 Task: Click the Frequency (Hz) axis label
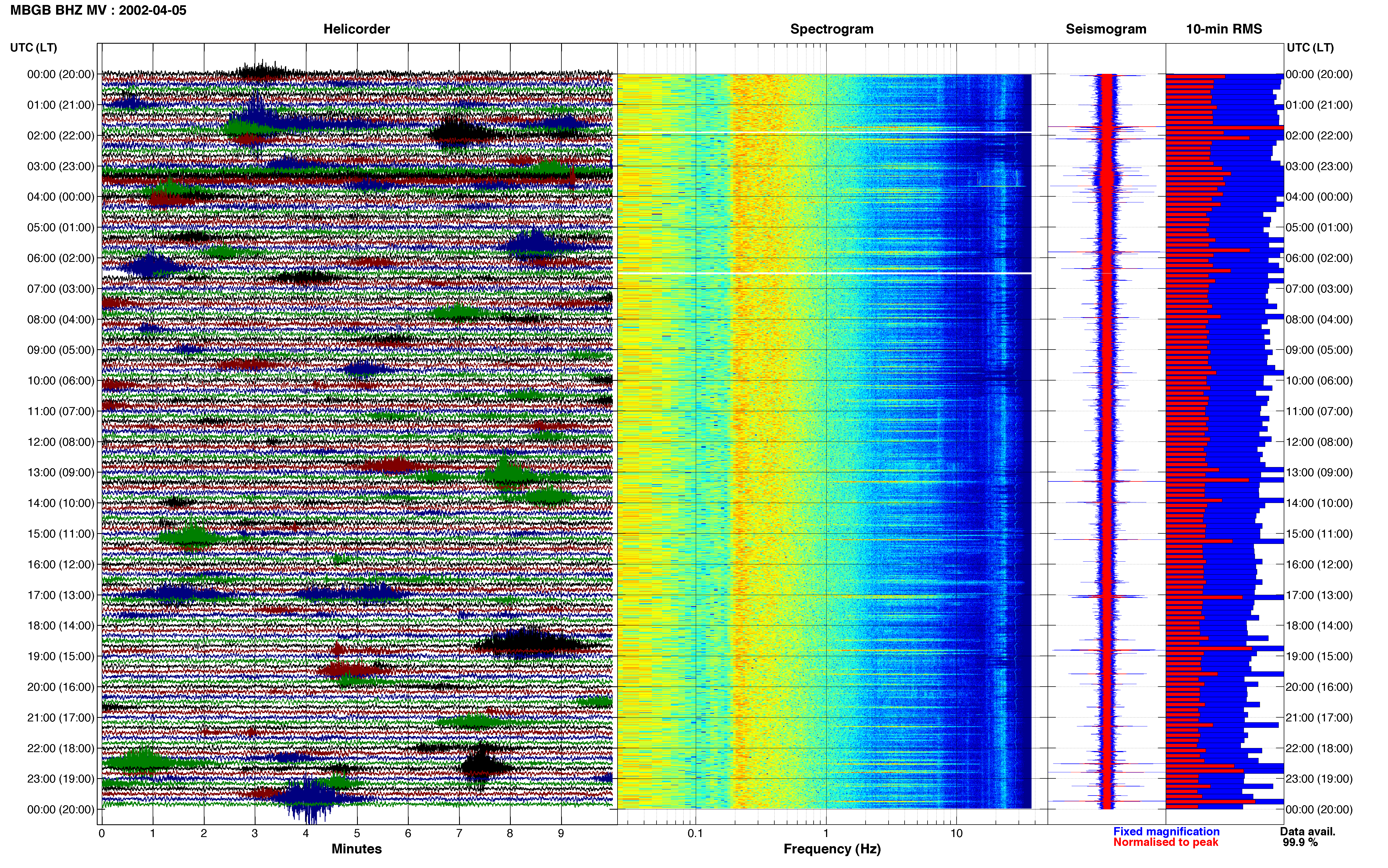[x=832, y=849]
